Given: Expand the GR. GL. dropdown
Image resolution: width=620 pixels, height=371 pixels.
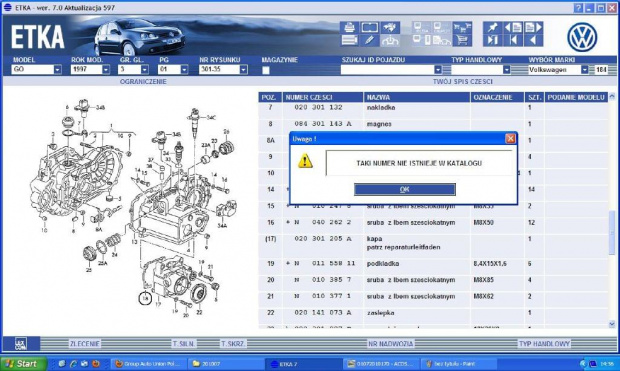Looking at the screenshot, I should (x=145, y=70).
